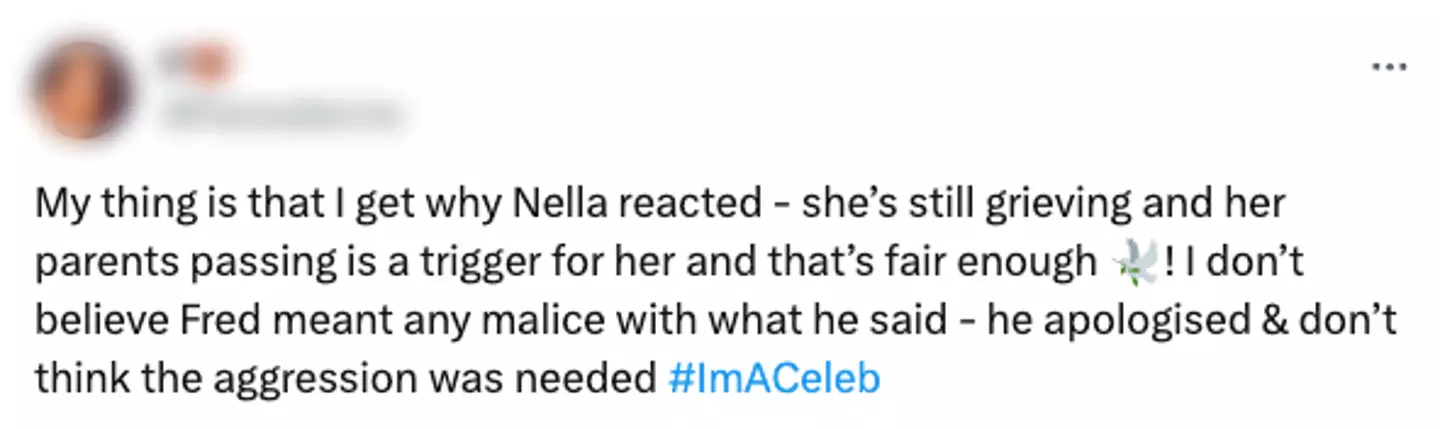
Task: Open tweet by clicking first text line
Action: point(660,203)
